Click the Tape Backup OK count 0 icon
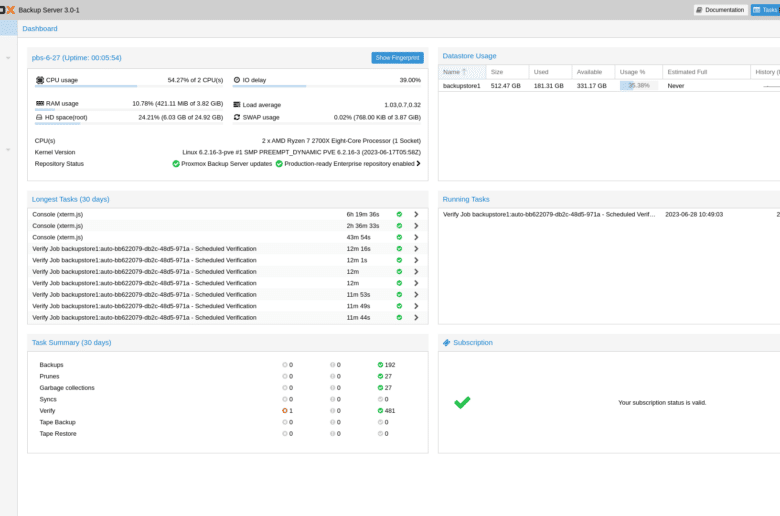The height and width of the screenshot is (516, 780). [x=380, y=422]
